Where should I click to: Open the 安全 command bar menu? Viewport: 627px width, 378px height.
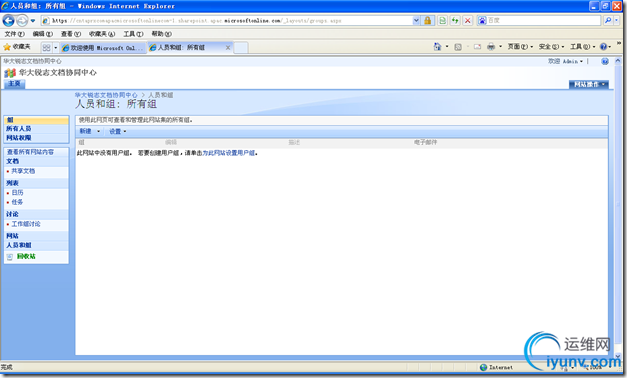point(551,47)
